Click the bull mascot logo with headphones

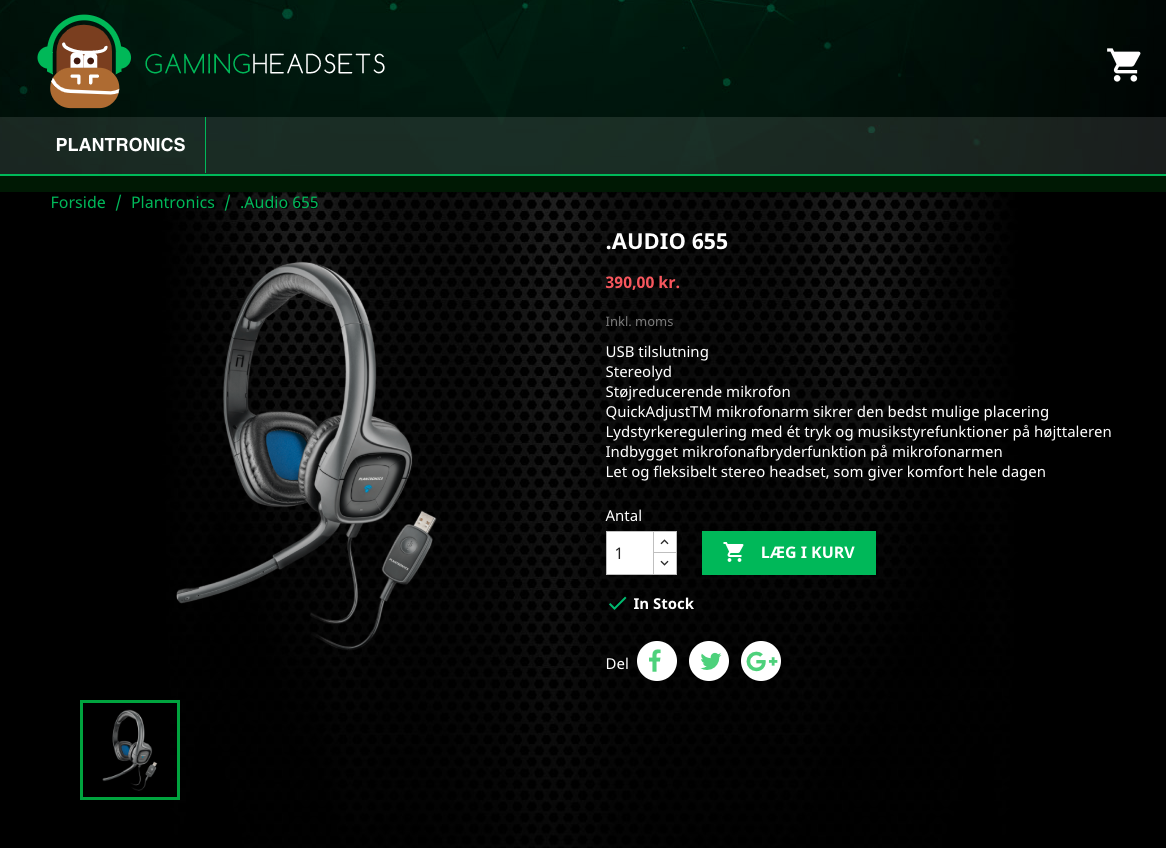[84, 62]
